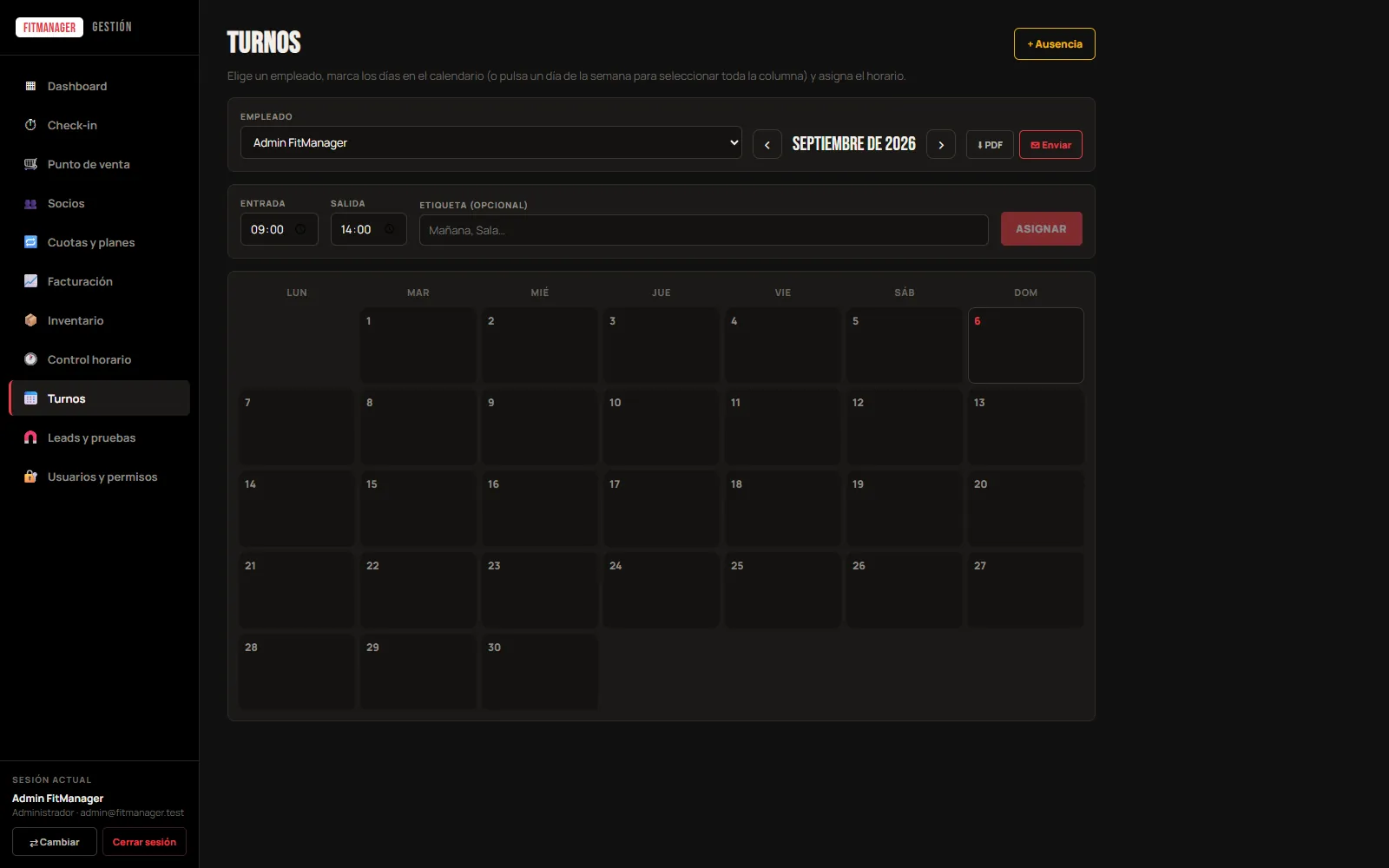Select day 24 in the calendar
The image size is (1389, 868).
[x=662, y=590]
